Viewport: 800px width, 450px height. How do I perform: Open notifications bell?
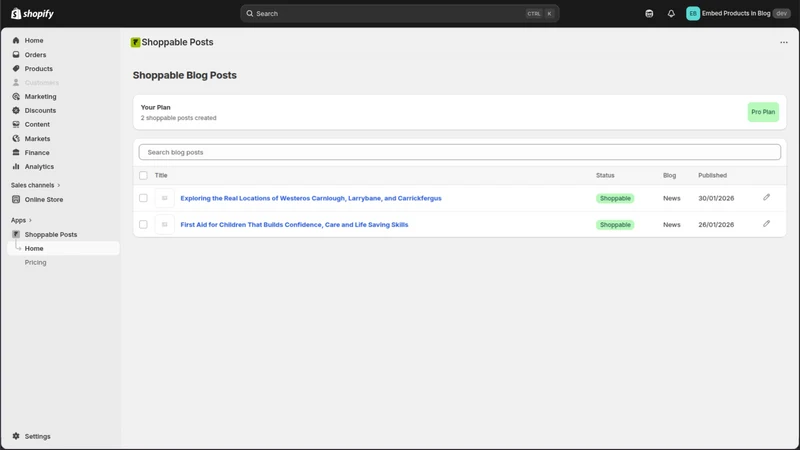point(671,14)
